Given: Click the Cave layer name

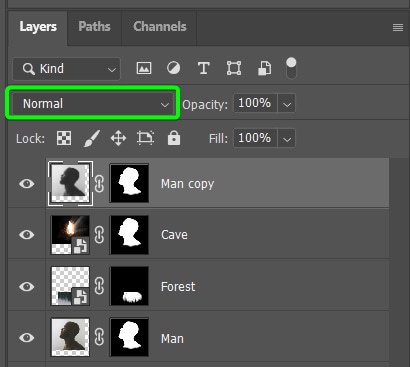Looking at the screenshot, I should click(x=174, y=235).
